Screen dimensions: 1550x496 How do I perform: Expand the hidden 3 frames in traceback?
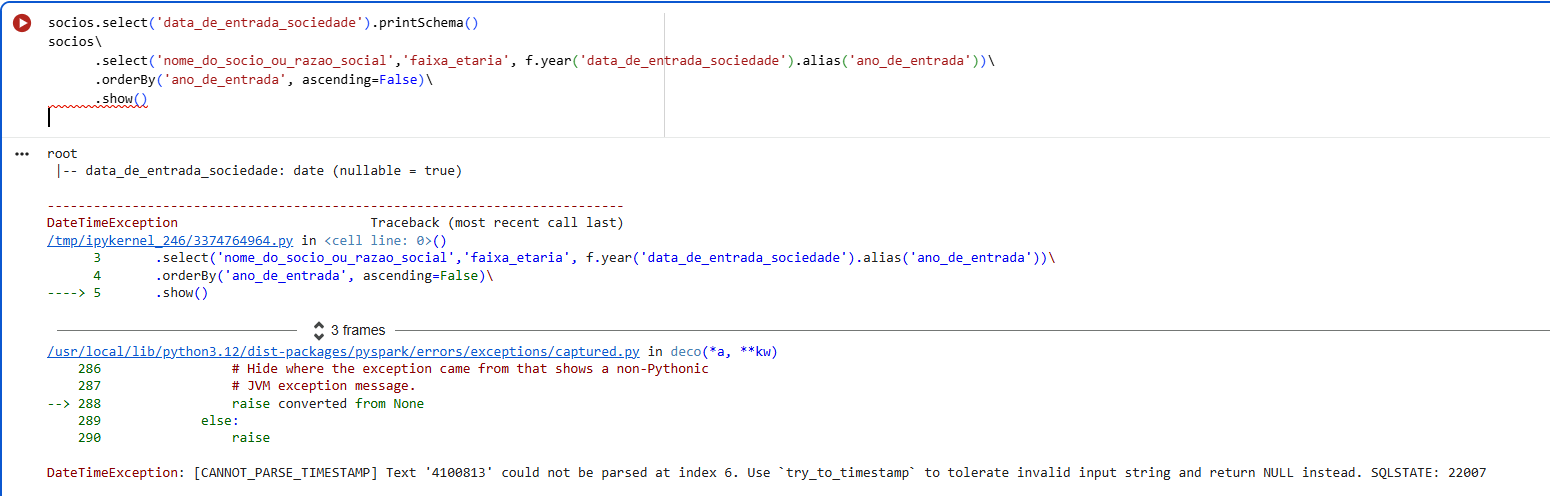[348, 330]
